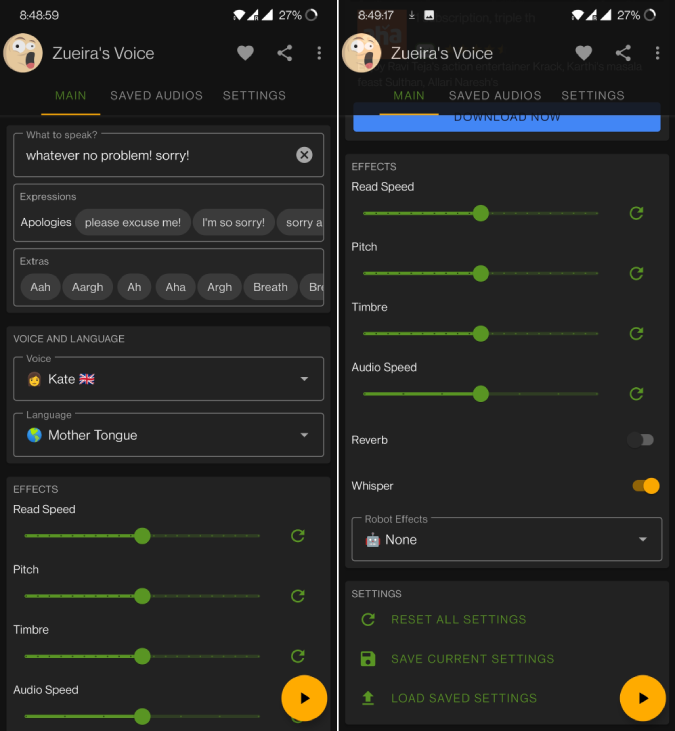Enable the Reverb switch
This screenshot has width=675, height=731.
640,440
